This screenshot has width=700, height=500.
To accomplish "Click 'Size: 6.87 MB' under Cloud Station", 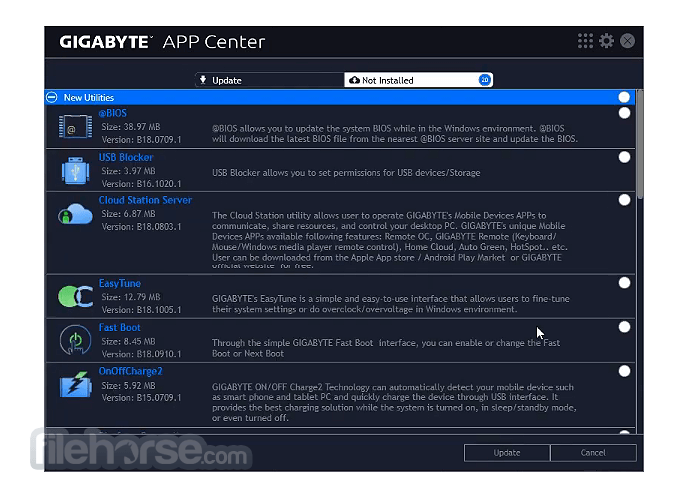I will pos(128,214).
